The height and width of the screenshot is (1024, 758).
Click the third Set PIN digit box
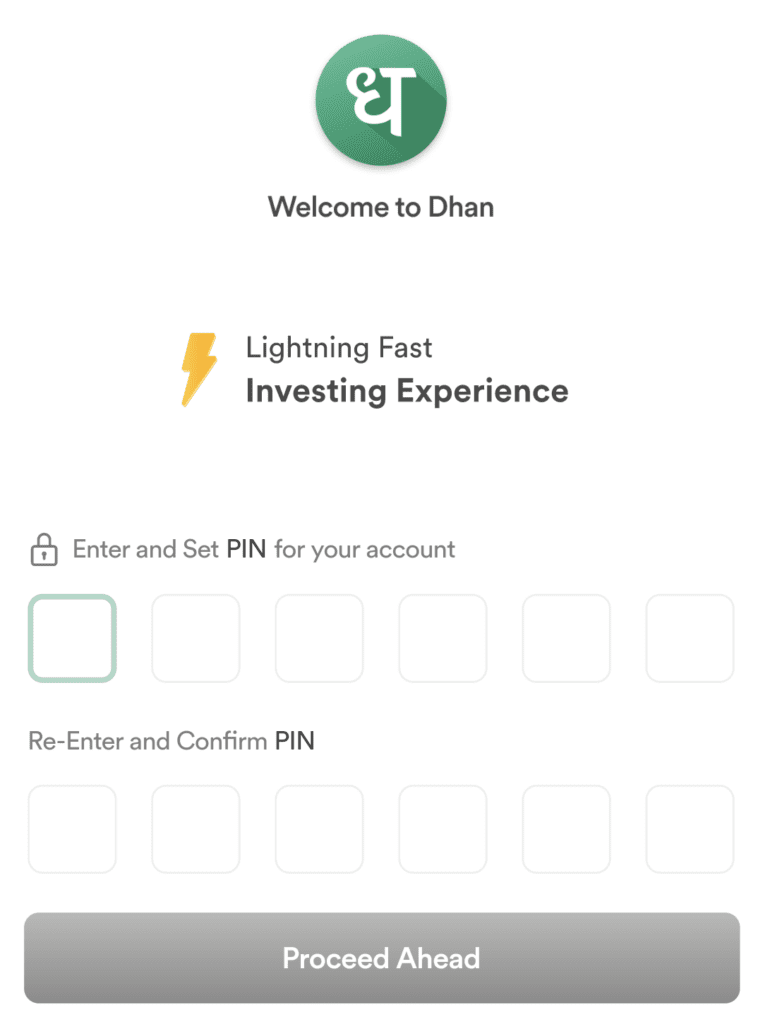point(319,638)
